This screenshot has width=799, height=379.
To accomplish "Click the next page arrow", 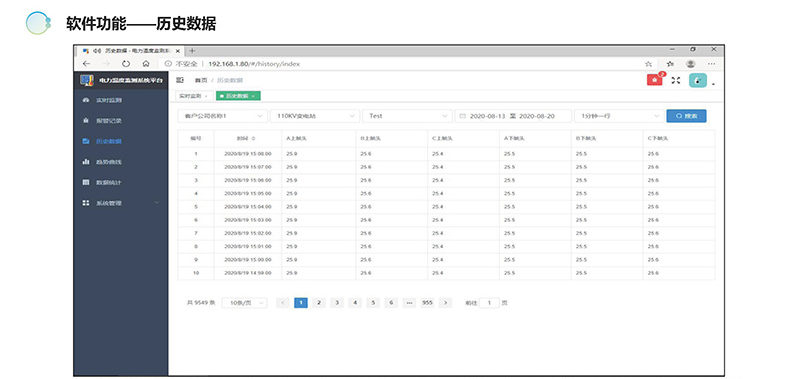I will [445, 303].
